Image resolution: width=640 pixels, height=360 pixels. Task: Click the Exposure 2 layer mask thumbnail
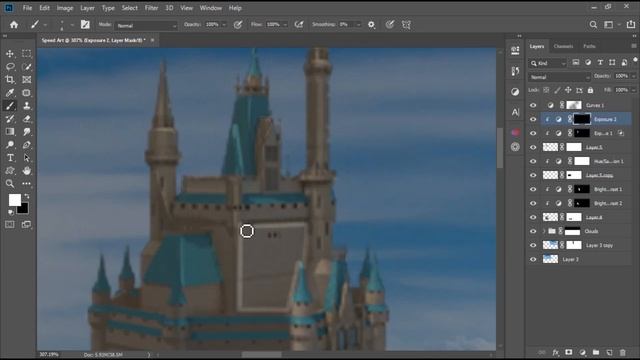[x=582, y=119]
